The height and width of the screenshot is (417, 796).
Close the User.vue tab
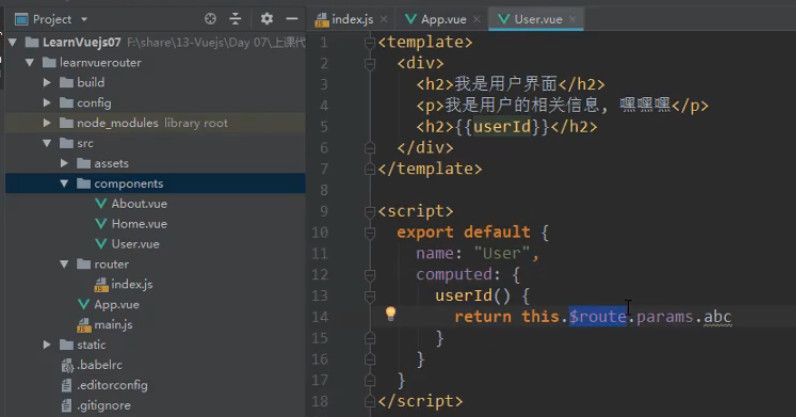(x=573, y=19)
